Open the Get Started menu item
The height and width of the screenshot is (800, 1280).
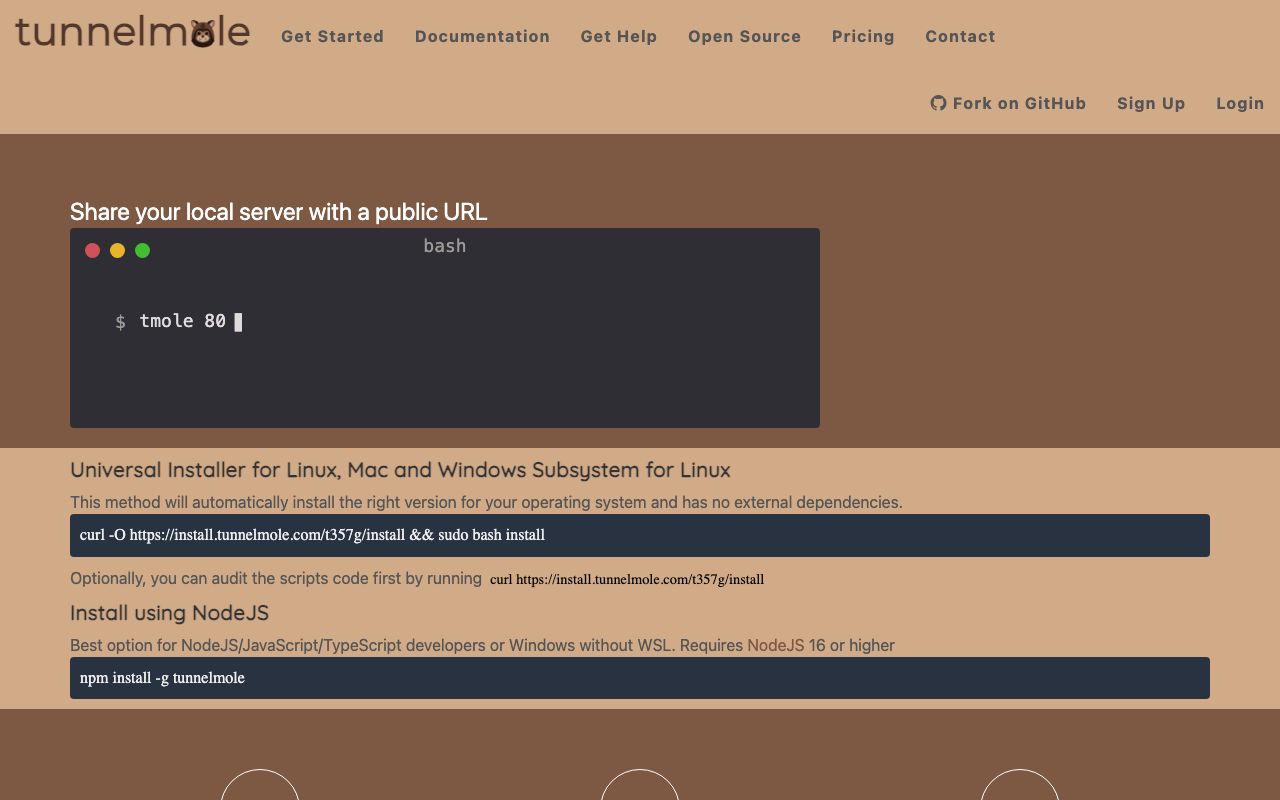(x=332, y=36)
